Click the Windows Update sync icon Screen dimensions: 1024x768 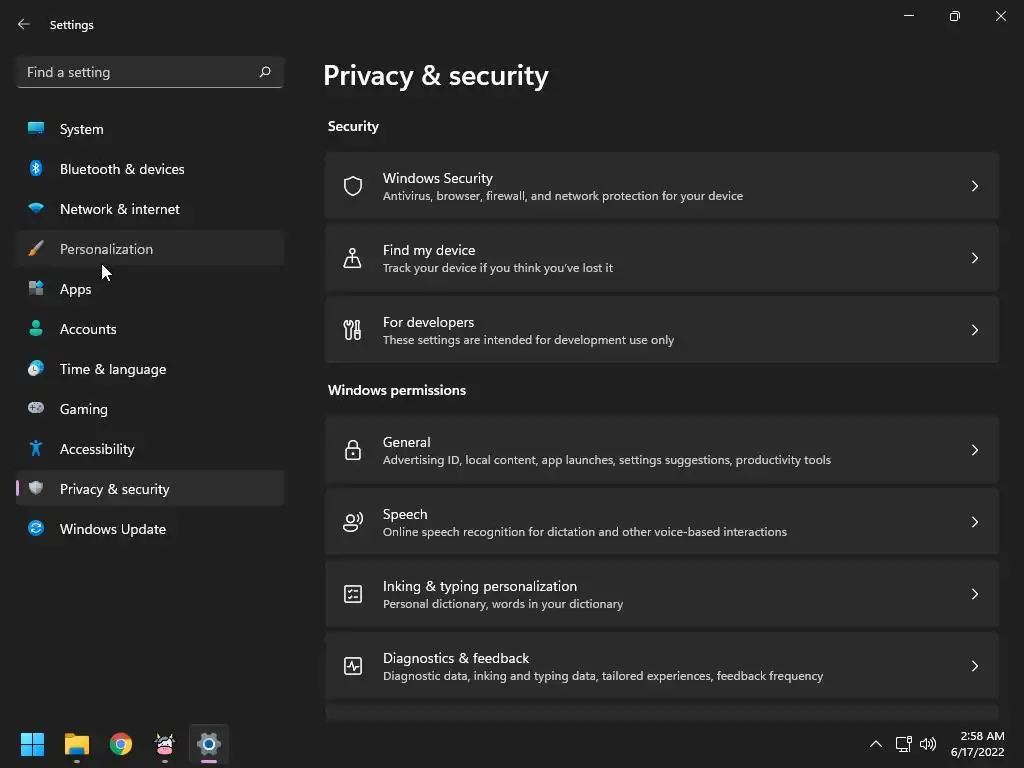36,529
